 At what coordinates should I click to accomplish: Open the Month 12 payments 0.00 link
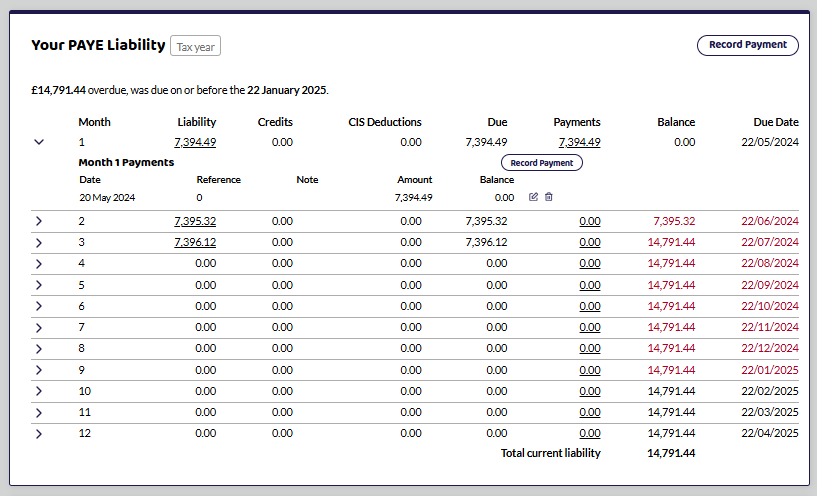590,433
